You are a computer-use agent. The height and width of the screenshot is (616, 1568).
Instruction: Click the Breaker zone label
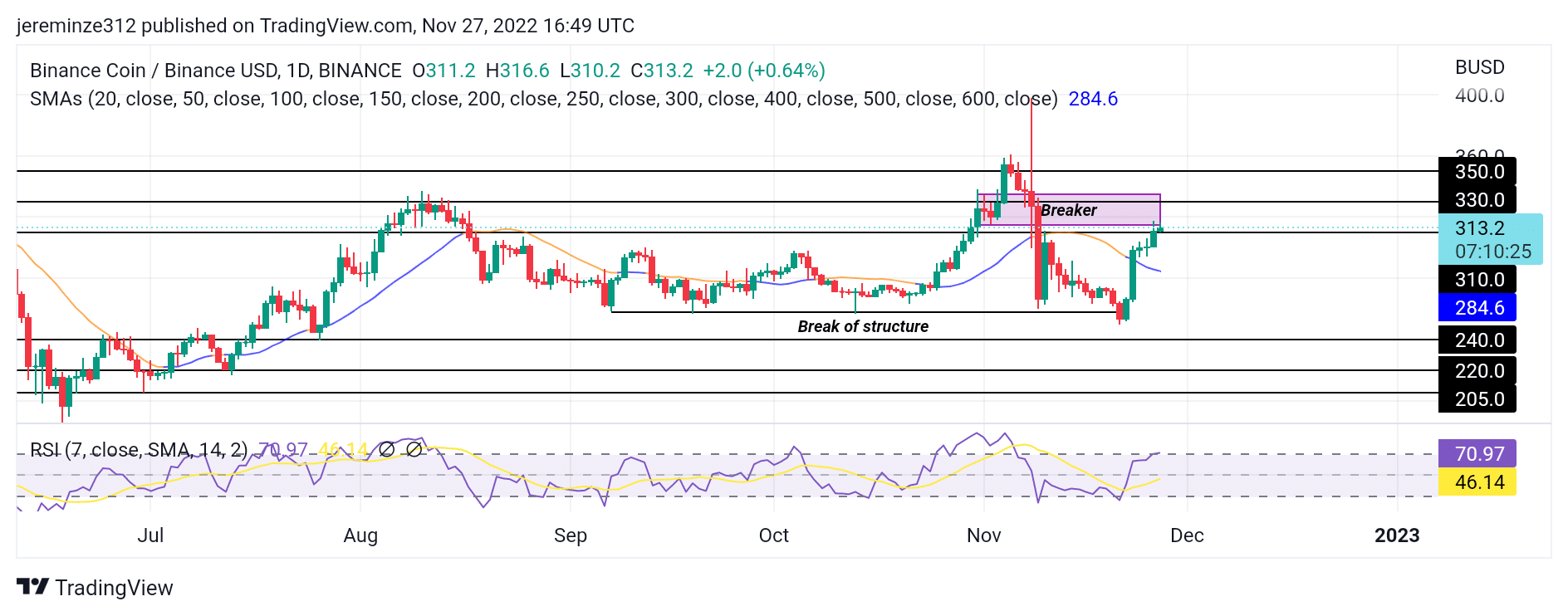[x=1069, y=210]
